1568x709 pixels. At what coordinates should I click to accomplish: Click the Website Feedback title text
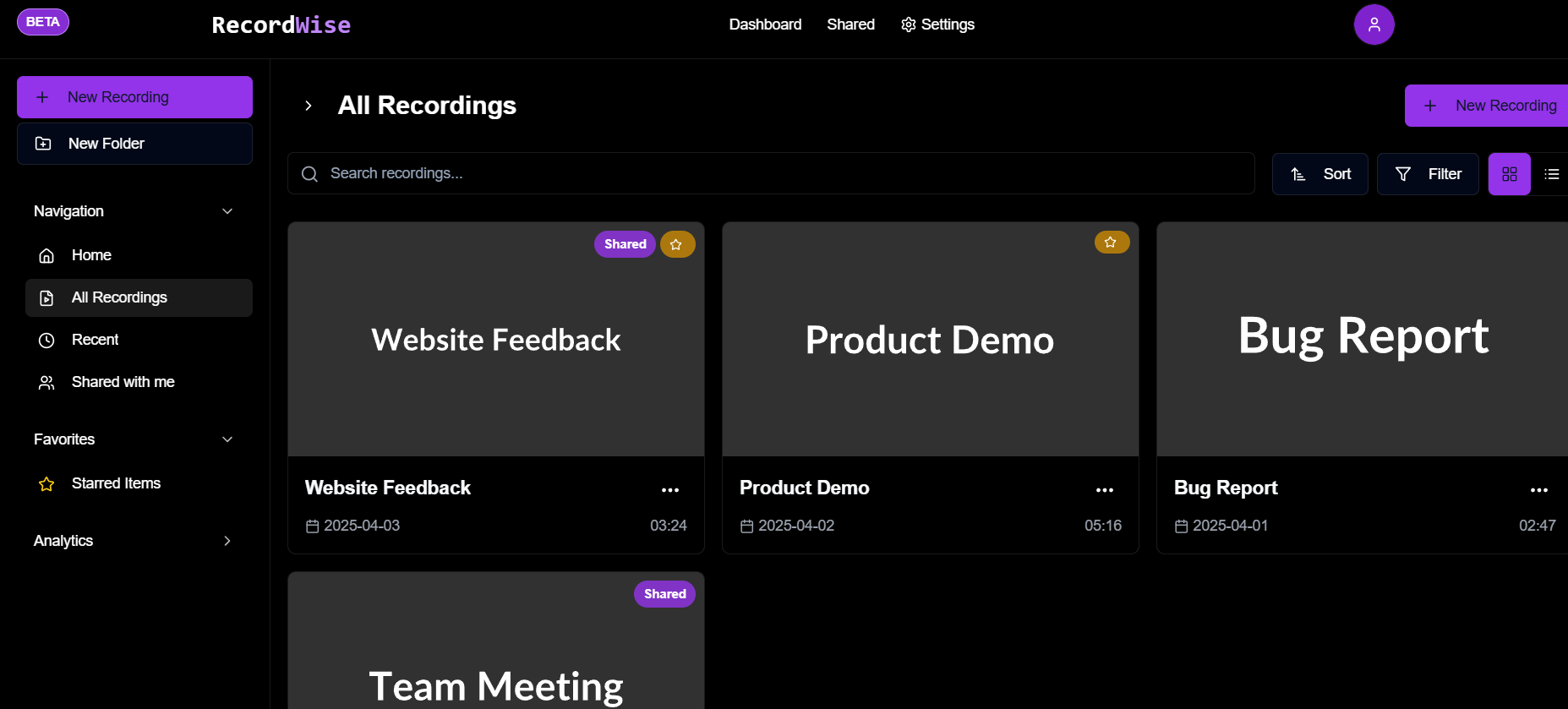(388, 488)
